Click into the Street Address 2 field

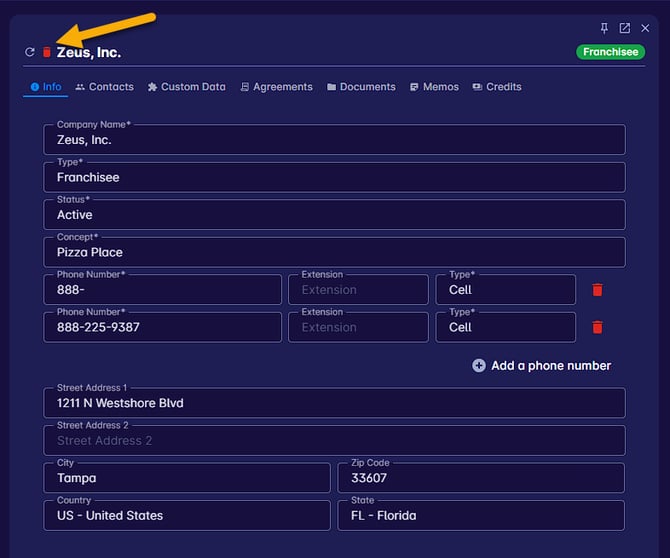[334, 440]
